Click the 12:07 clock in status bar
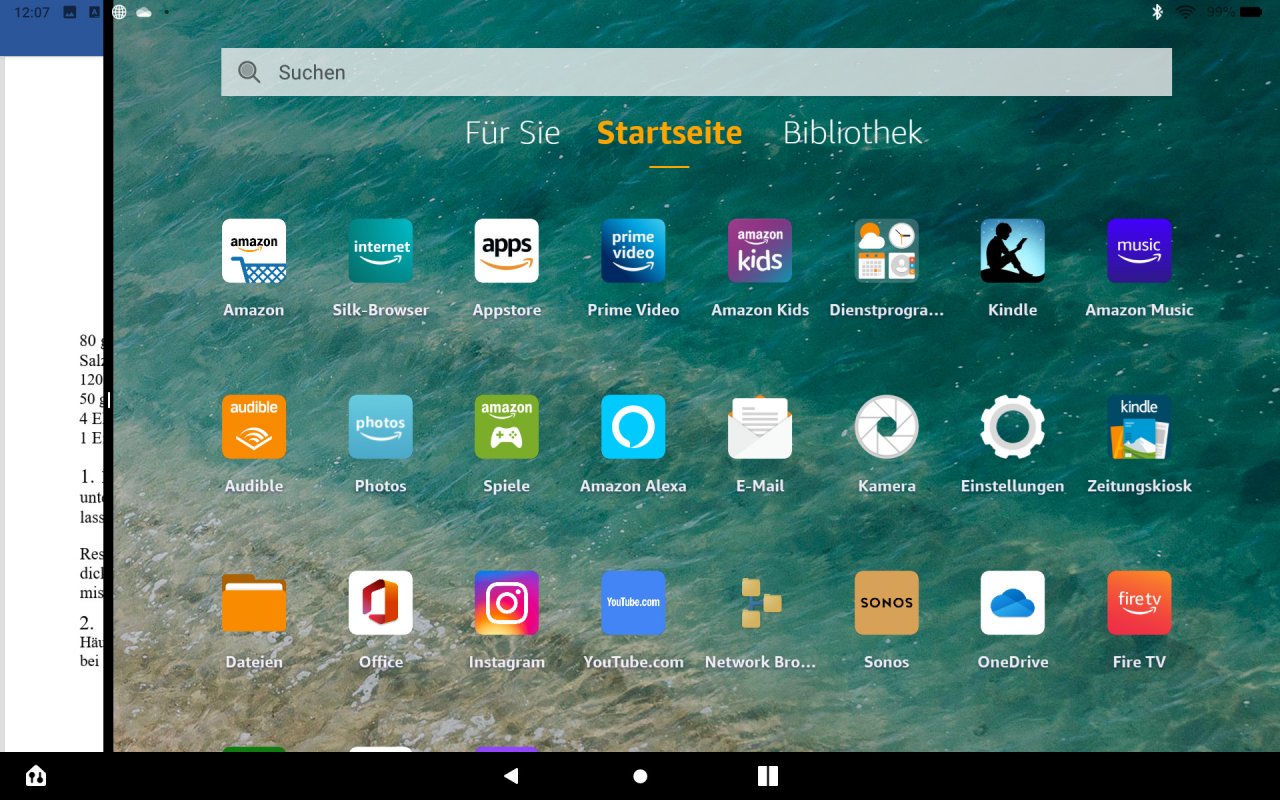The width and height of the screenshot is (1280, 800). point(32,12)
